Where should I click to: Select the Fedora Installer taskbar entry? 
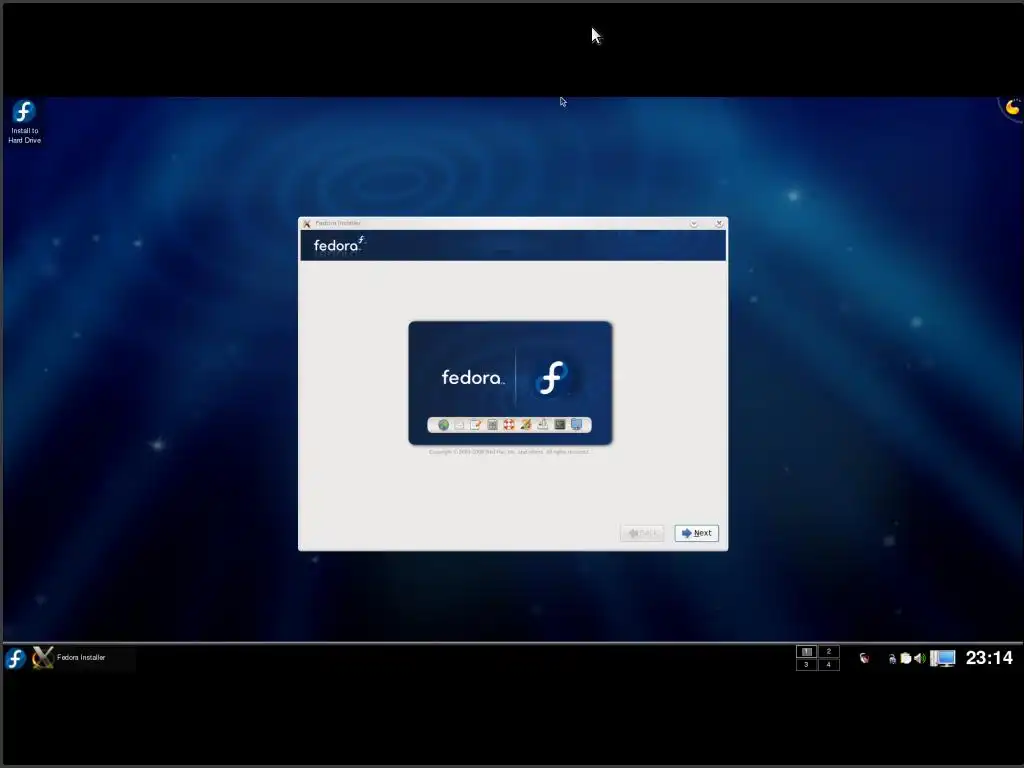[x=82, y=658]
